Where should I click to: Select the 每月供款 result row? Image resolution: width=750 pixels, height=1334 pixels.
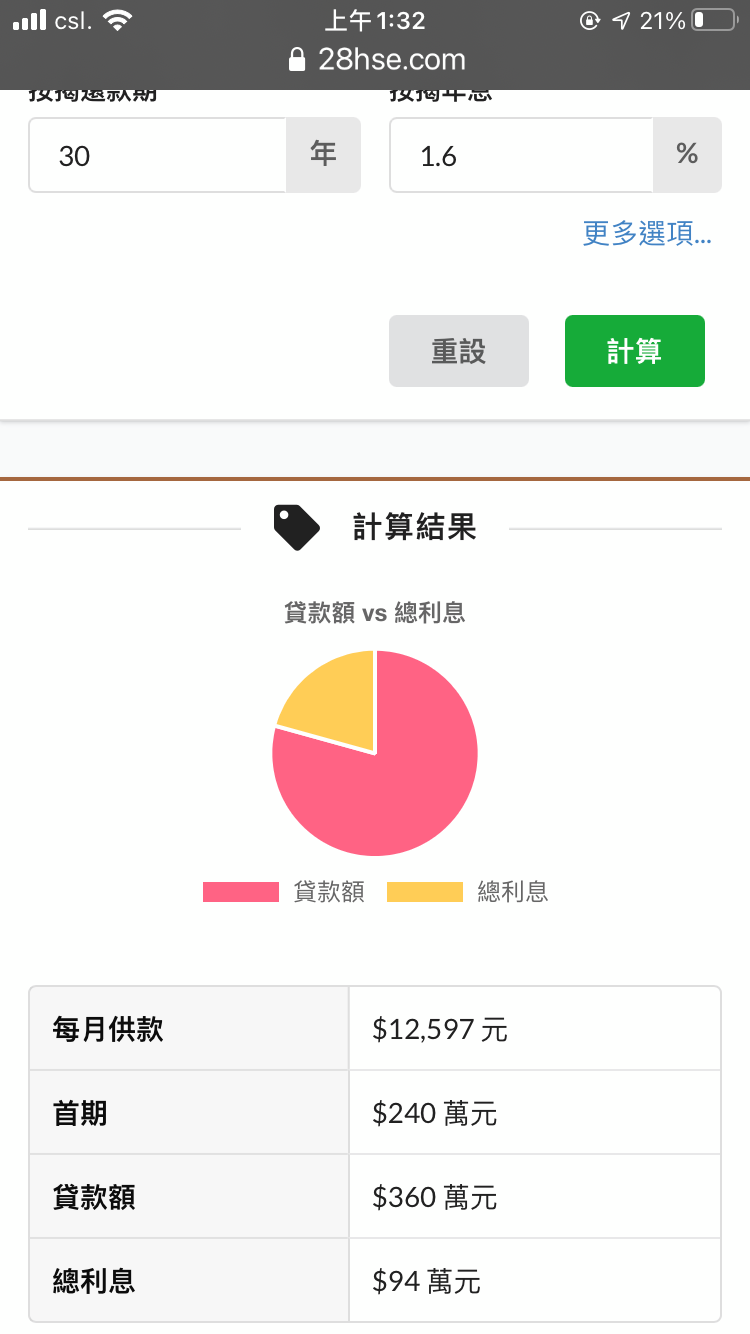click(x=375, y=1029)
